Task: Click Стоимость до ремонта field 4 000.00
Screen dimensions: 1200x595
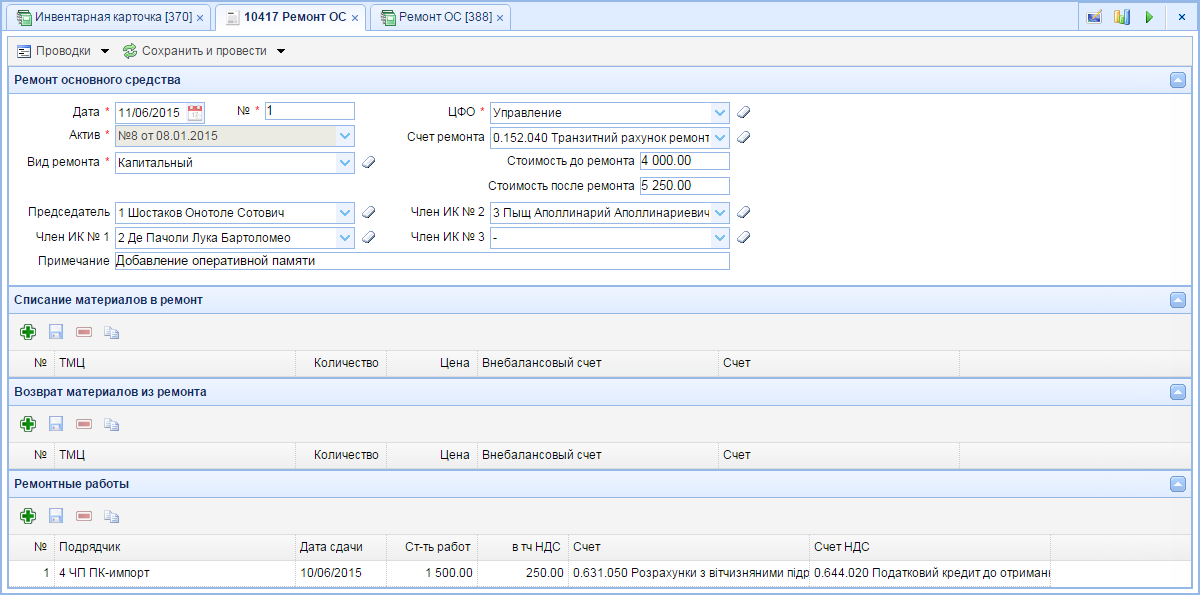Action: 684,161
